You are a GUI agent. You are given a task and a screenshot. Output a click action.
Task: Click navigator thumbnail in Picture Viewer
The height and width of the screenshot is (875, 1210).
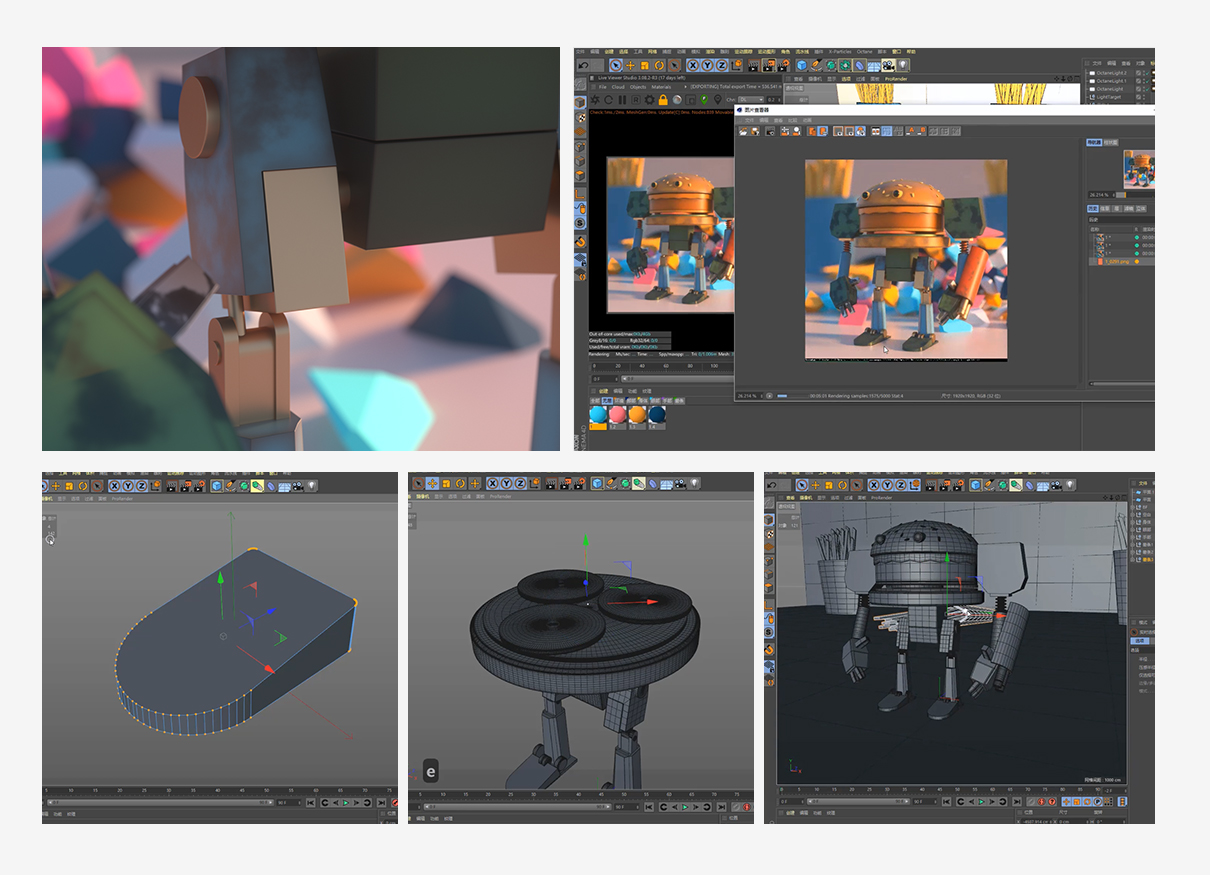coord(1139,169)
